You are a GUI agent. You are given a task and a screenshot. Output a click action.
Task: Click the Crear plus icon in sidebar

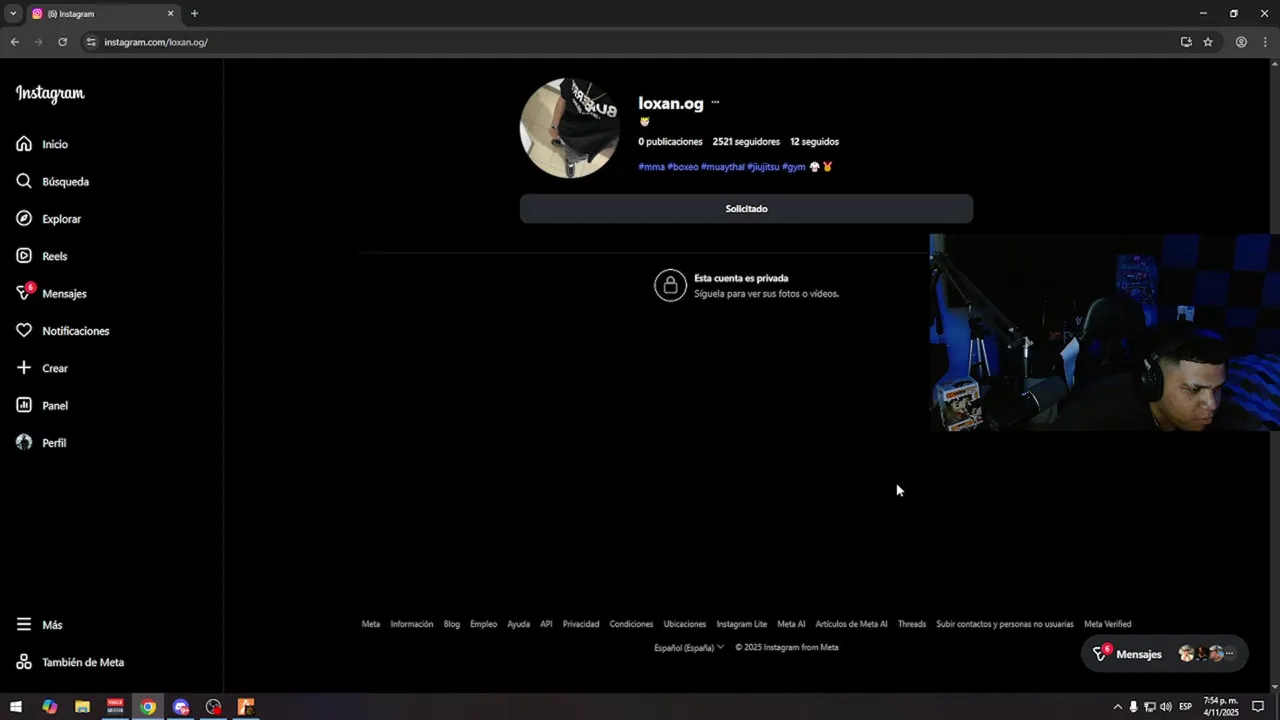pyautogui.click(x=24, y=368)
